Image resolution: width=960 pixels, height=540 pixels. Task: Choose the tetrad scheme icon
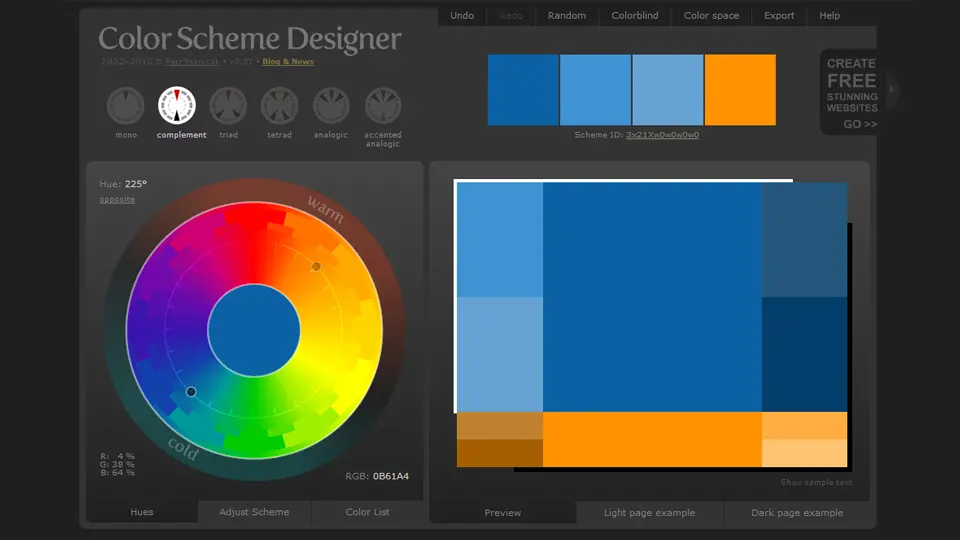[x=280, y=105]
